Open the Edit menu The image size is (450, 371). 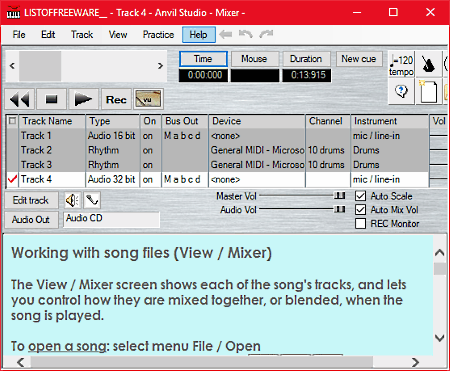(x=48, y=35)
